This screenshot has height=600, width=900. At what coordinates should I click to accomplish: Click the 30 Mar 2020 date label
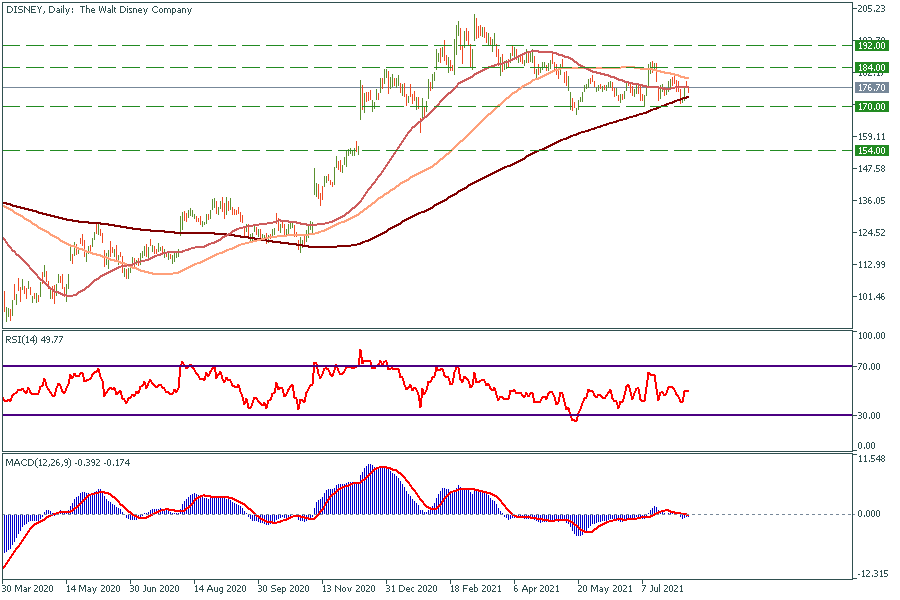pyautogui.click(x=28, y=589)
